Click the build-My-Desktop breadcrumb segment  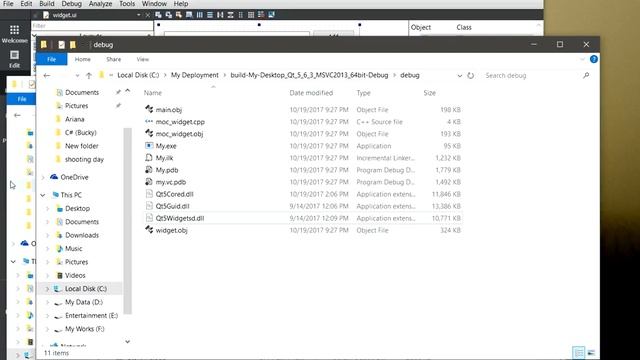[x=309, y=75]
